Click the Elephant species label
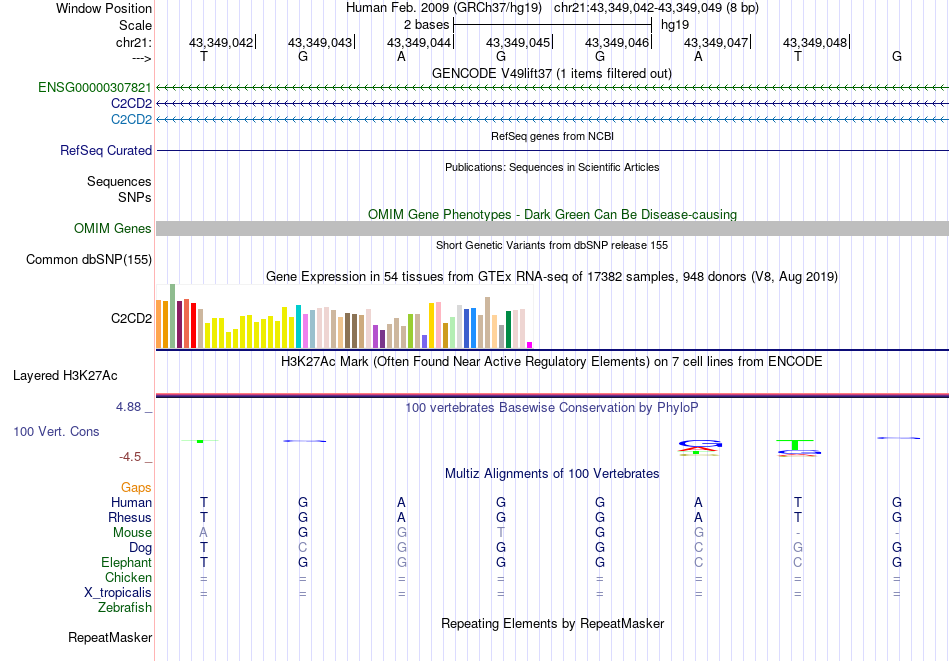950x661 pixels. tap(127, 562)
